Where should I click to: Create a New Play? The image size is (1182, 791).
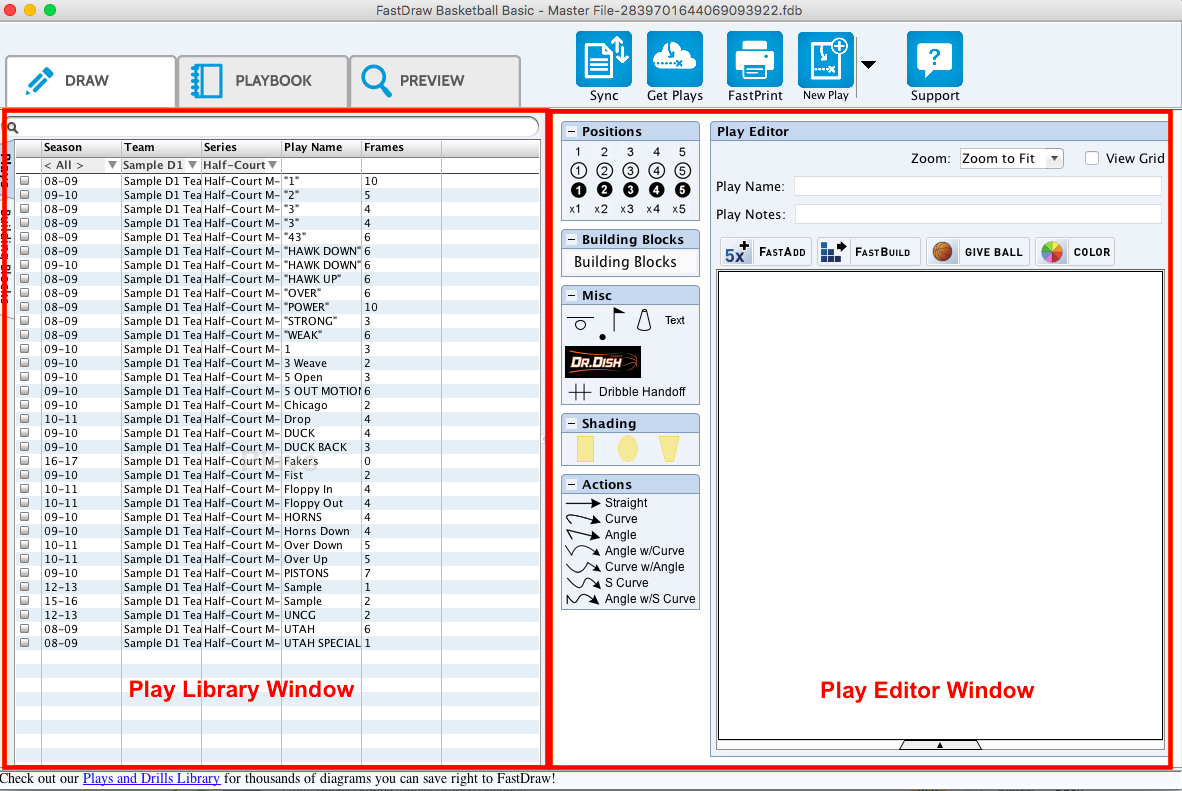point(825,59)
